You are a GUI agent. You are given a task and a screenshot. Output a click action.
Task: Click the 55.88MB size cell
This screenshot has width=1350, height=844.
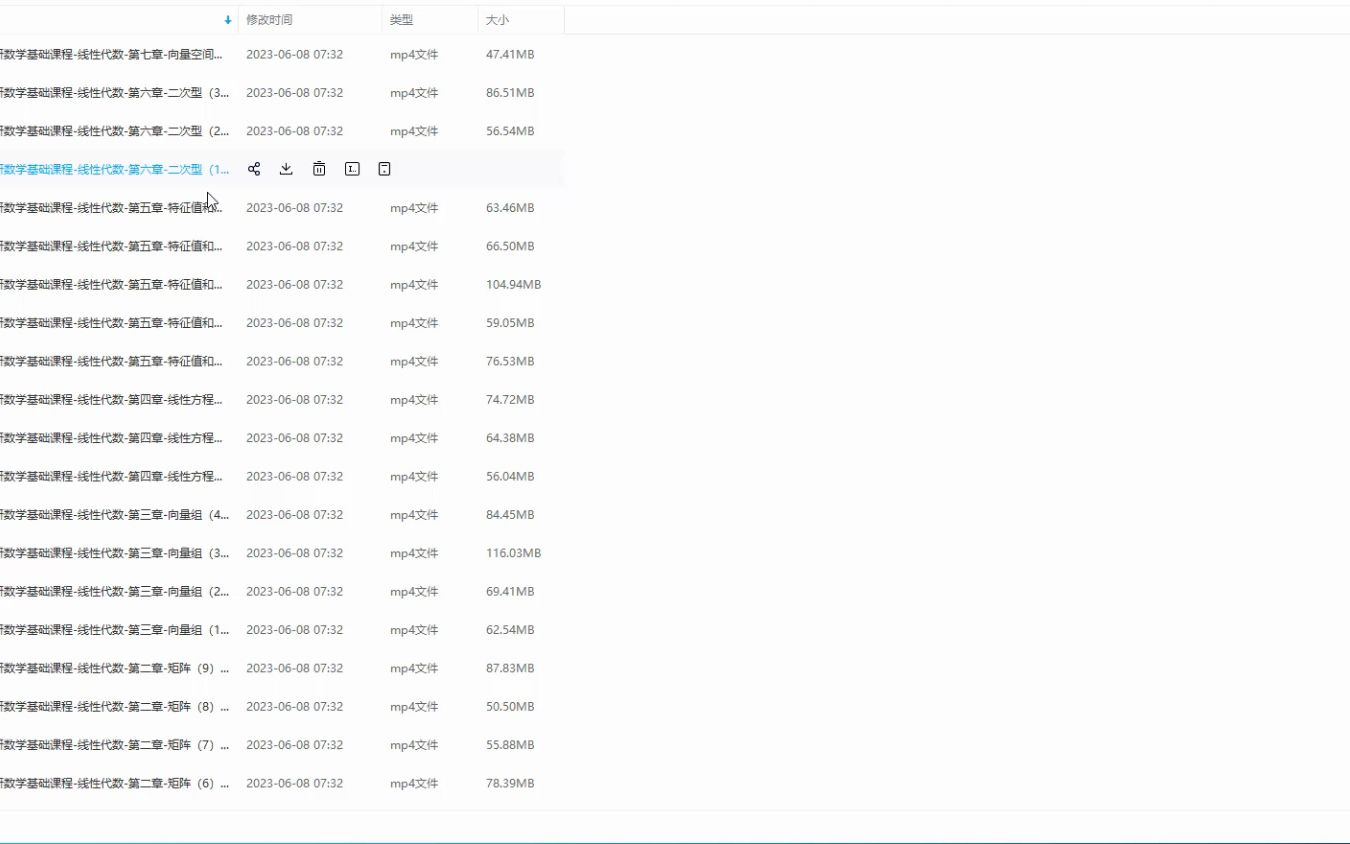click(x=510, y=745)
